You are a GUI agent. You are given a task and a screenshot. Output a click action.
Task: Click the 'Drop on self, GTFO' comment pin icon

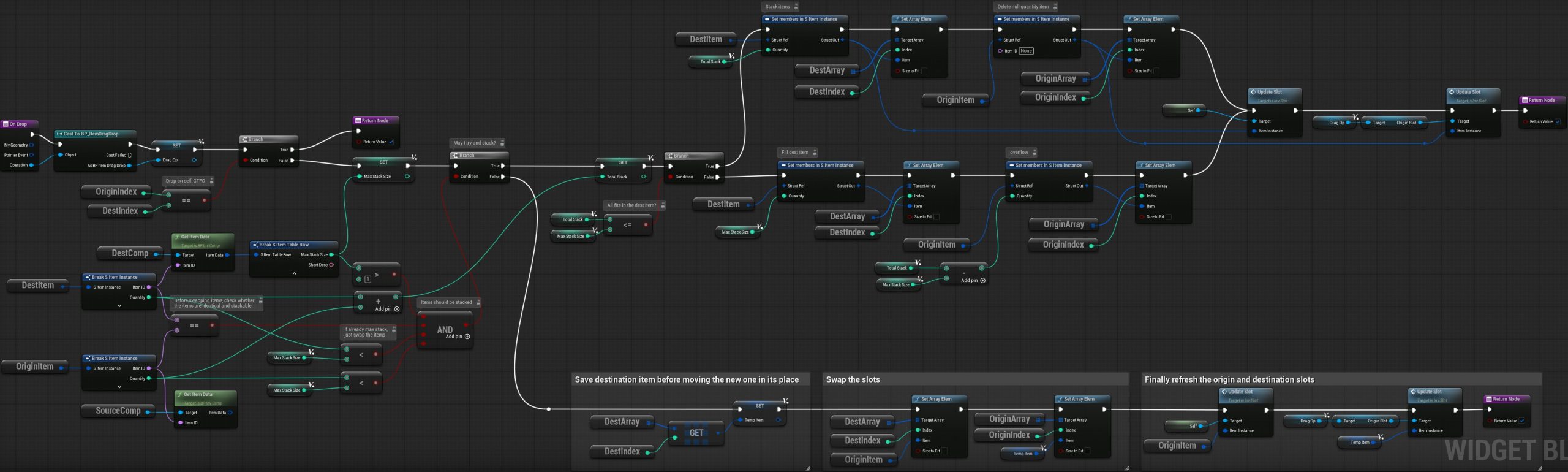pos(212,181)
